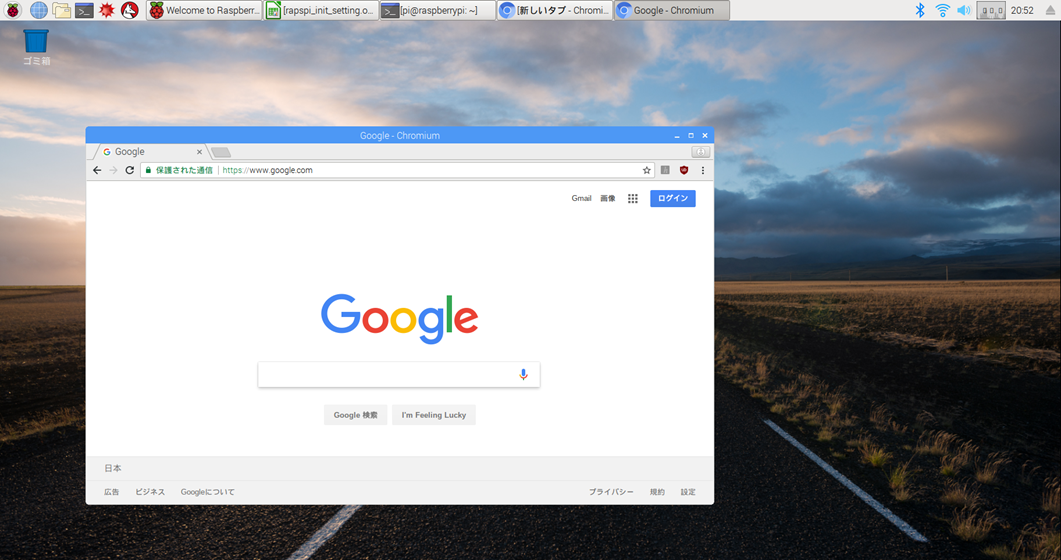Screen dimensions: 1061x560
Task: Start voice search with microphone
Action: click(x=523, y=375)
